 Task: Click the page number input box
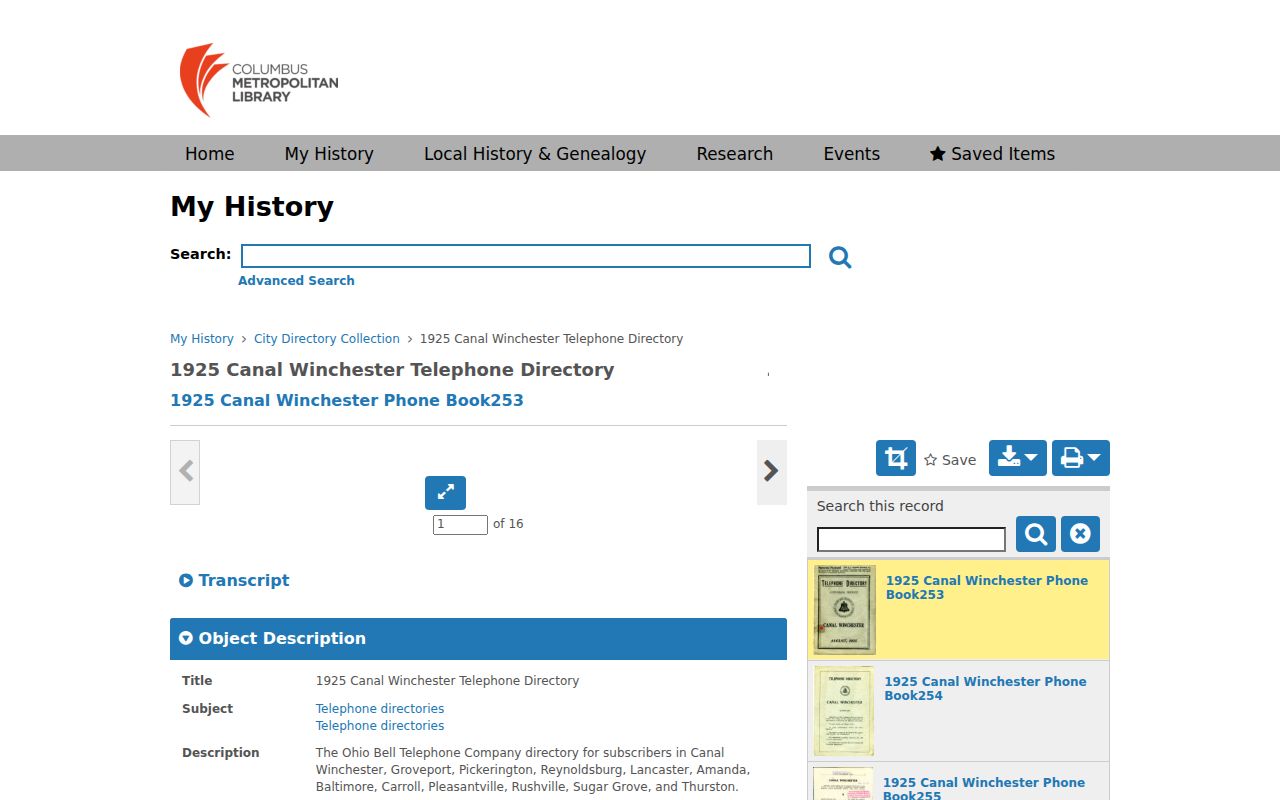(460, 524)
